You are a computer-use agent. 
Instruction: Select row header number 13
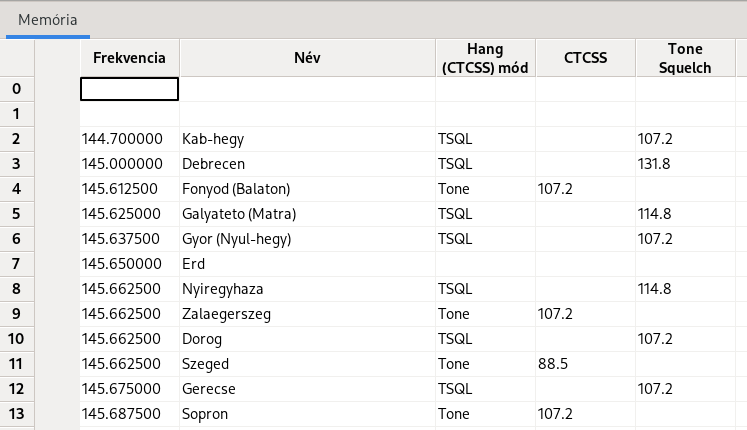[16, 414]
